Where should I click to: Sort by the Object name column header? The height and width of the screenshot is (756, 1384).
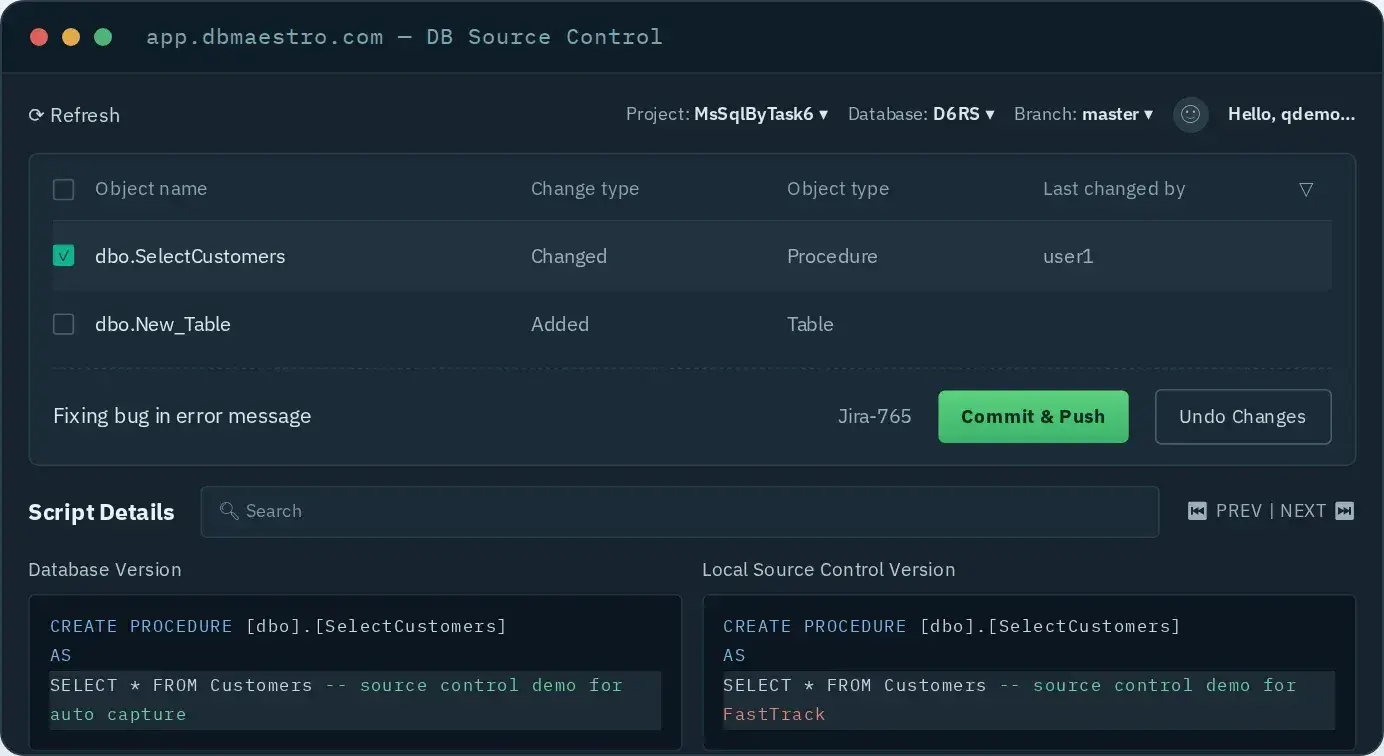[151, 189]
